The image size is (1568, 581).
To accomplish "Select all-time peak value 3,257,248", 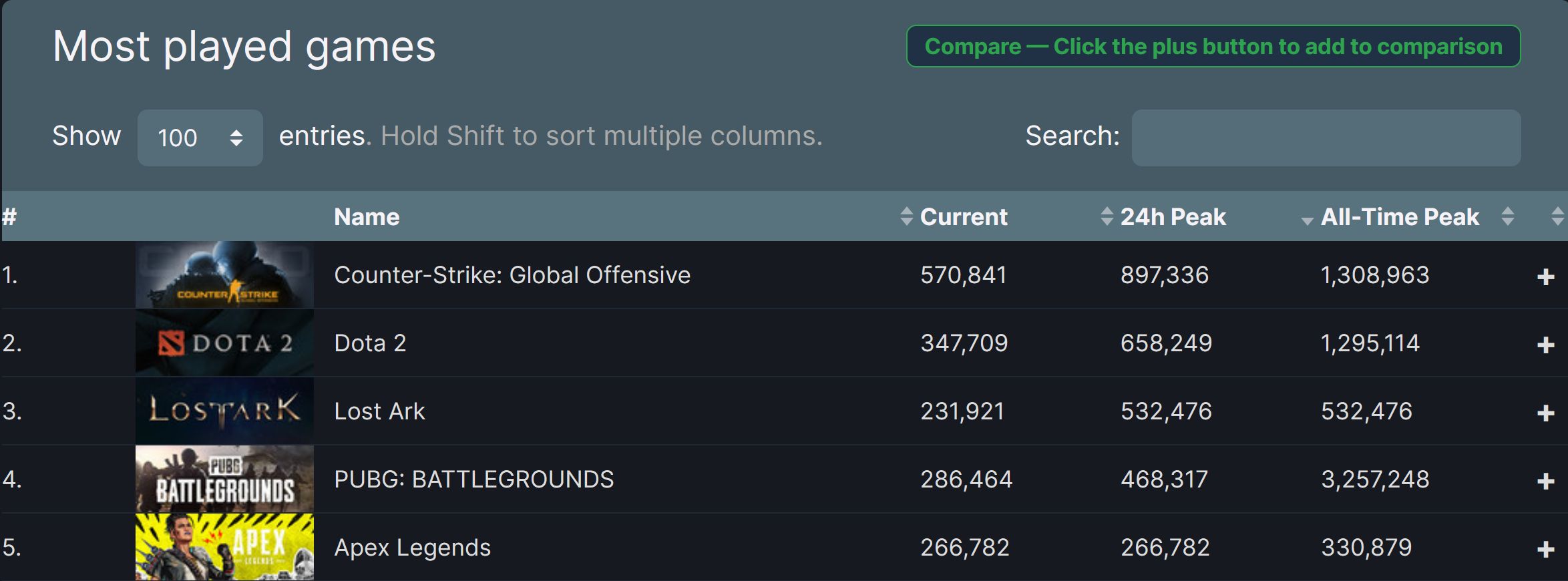I will [x=1375, y=479].
